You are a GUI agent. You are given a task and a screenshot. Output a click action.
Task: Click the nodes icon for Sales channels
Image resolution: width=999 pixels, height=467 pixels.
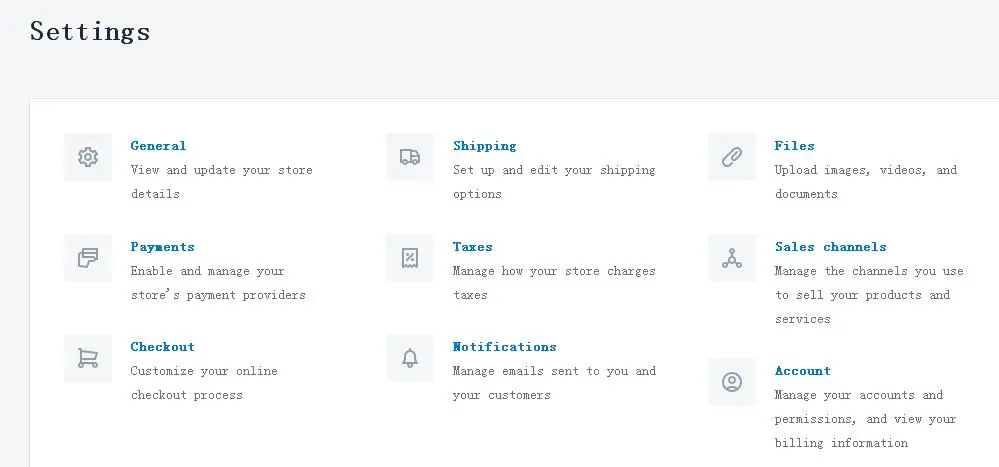732,258
